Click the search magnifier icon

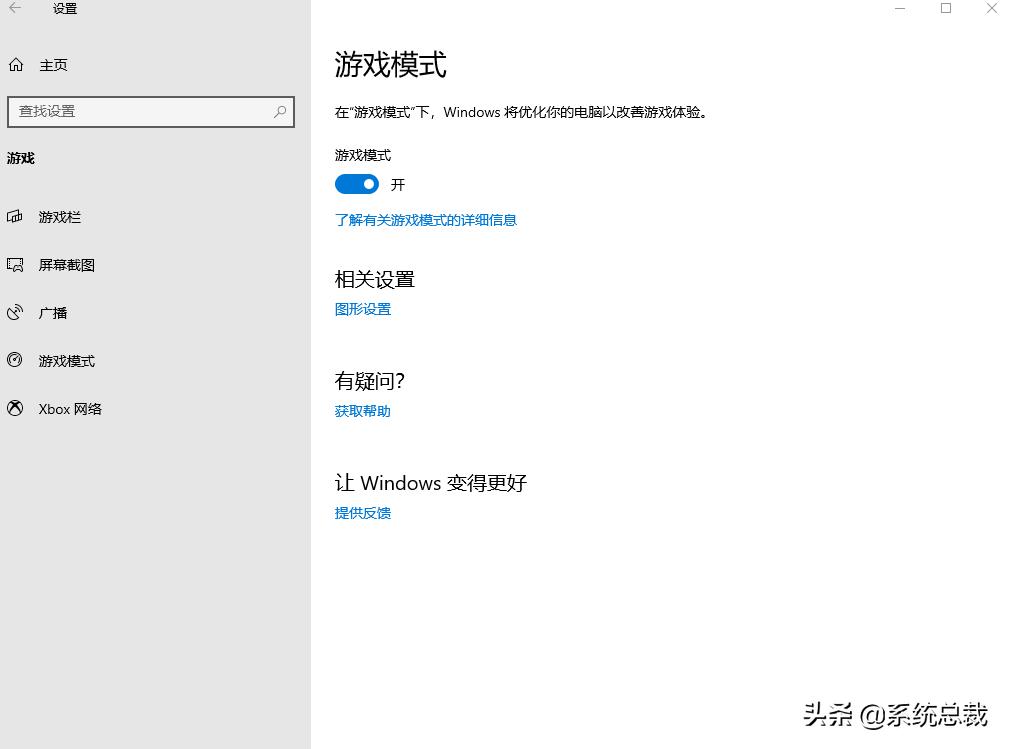pos(280,111)
